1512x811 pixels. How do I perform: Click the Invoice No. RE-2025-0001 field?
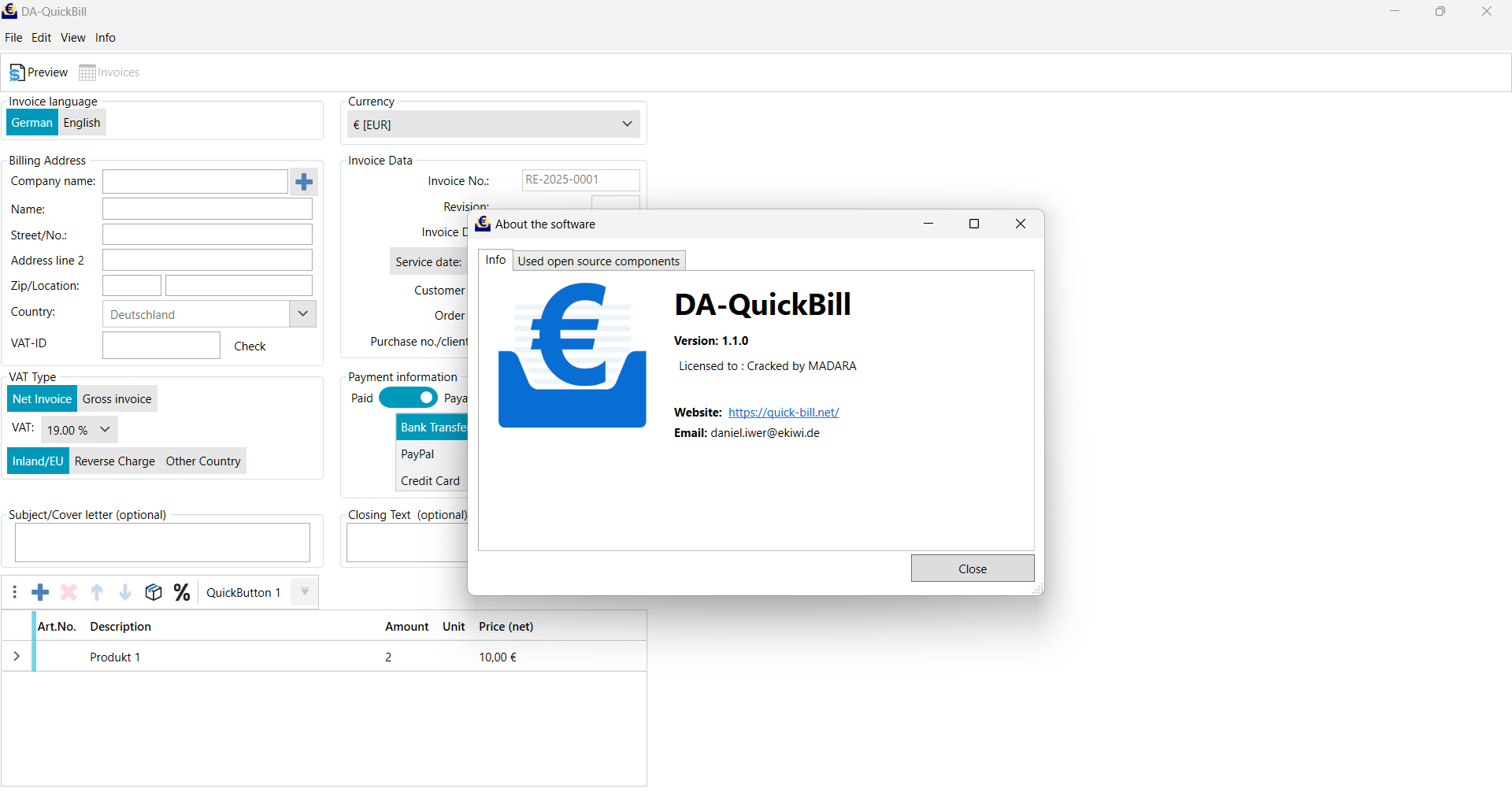581,180
